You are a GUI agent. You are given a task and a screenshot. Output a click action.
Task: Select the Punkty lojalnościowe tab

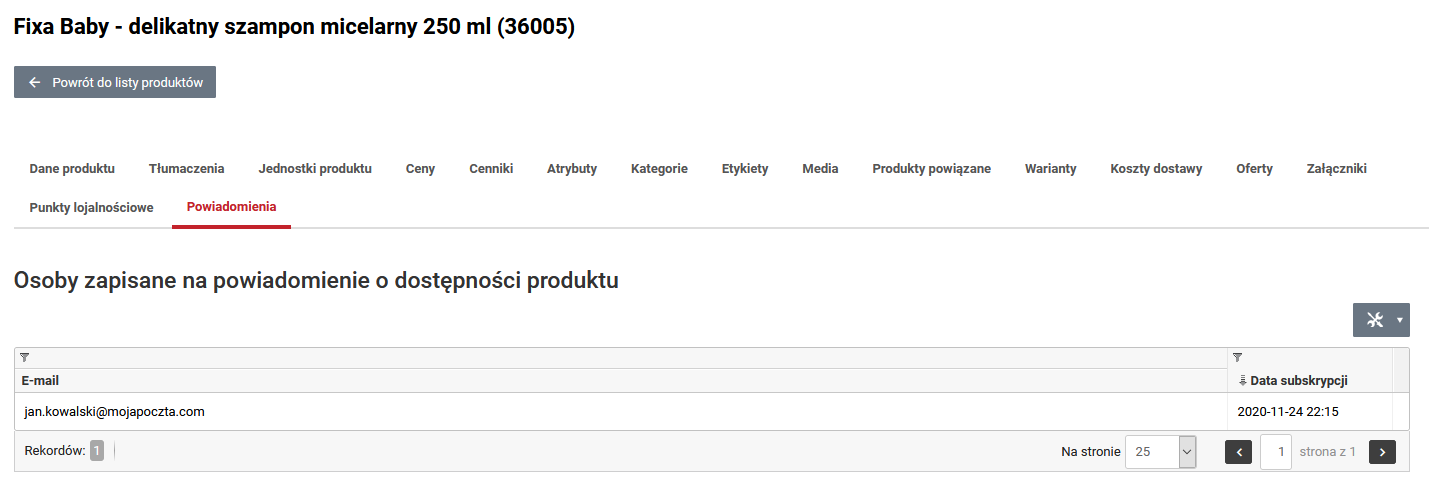pyautogui.click(x=91, y=207)
